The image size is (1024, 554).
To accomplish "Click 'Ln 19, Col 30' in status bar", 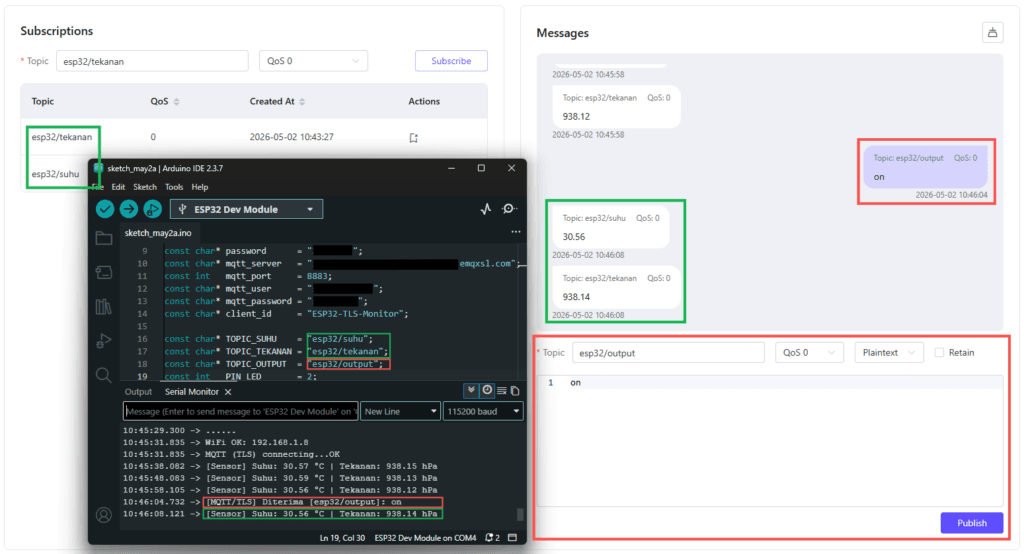I will 342,538.
